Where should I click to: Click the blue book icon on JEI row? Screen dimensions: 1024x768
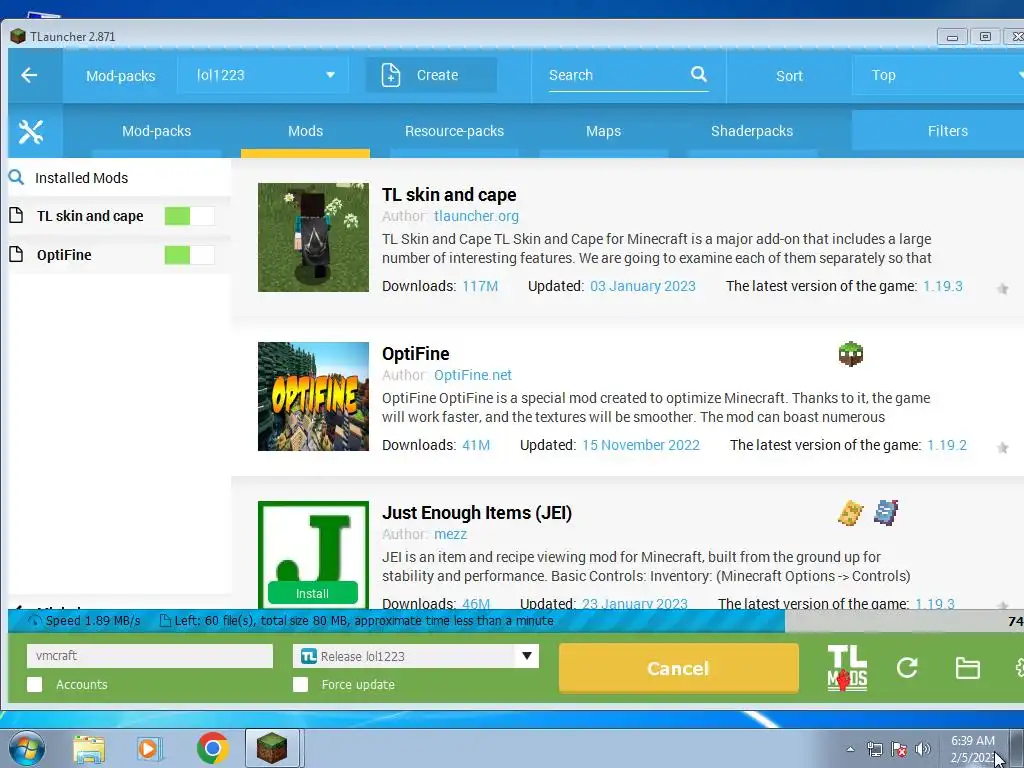(x=886, y=513)
